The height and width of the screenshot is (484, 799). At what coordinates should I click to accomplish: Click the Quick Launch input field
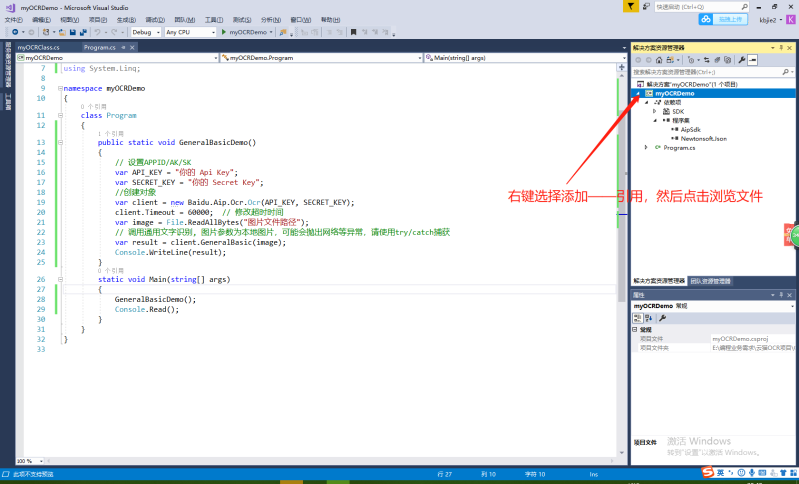tap(697, 7)
